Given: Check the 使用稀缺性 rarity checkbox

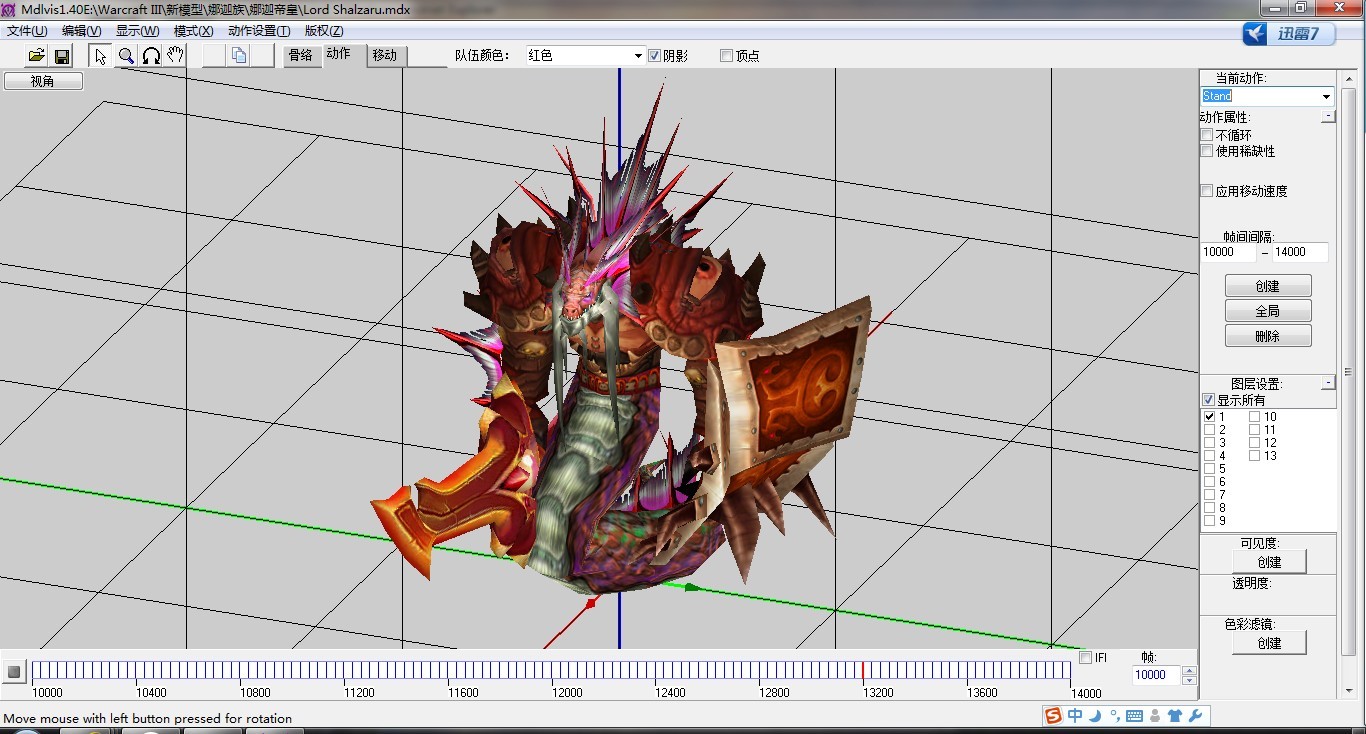Looking at the screenshot, I should (1207, 151).
